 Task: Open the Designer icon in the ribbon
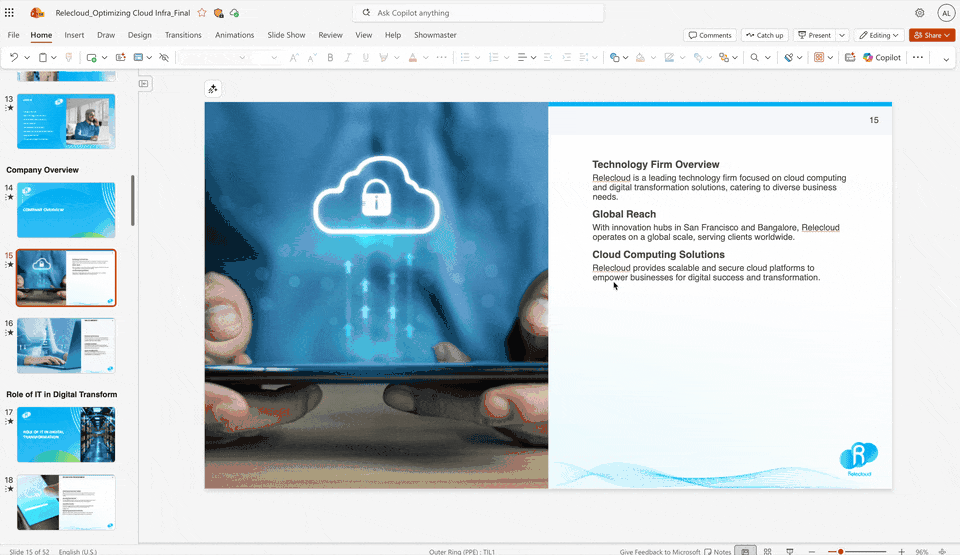pos(850,57)
